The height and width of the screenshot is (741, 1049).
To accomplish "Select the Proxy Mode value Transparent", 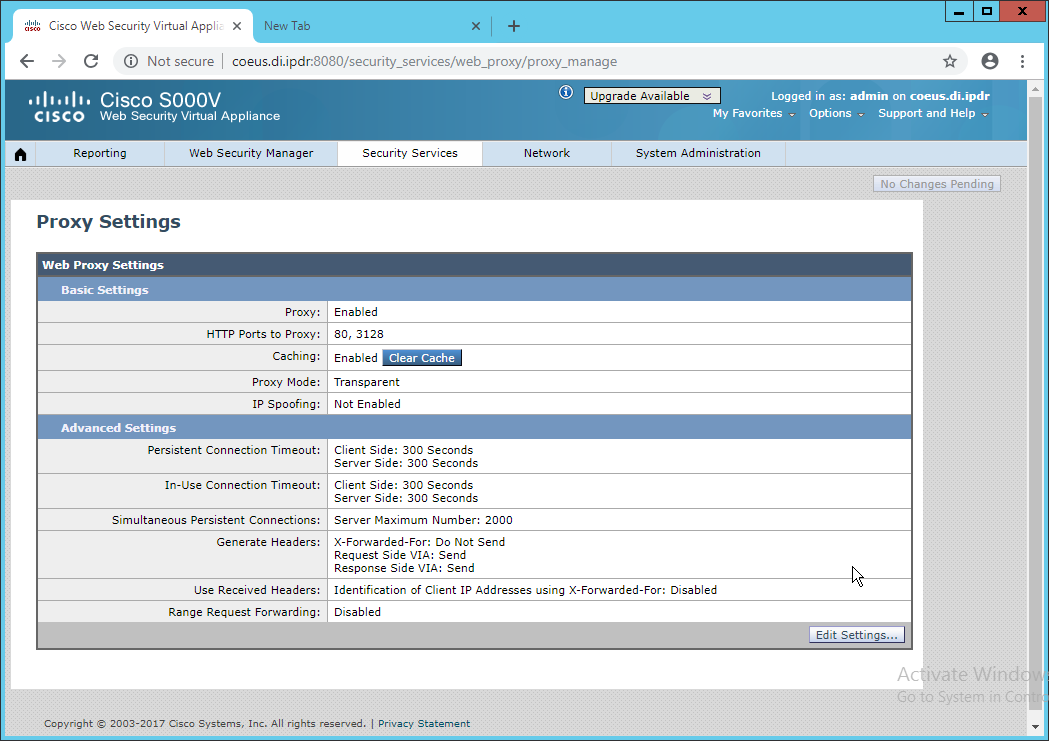I will 367,382.
